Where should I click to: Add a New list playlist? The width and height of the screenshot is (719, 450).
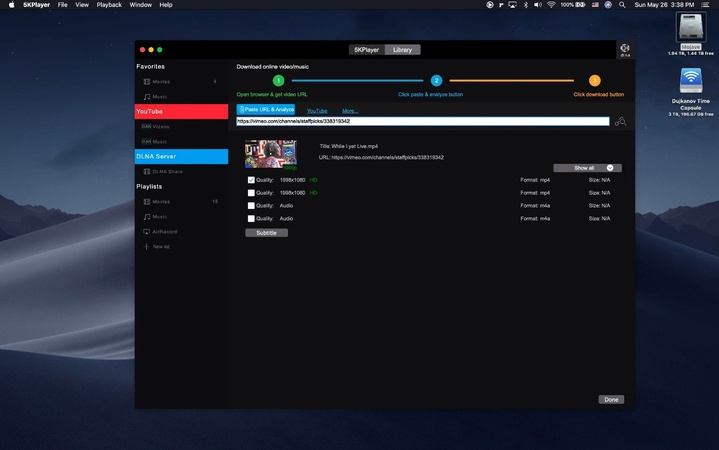click(162, 246)
